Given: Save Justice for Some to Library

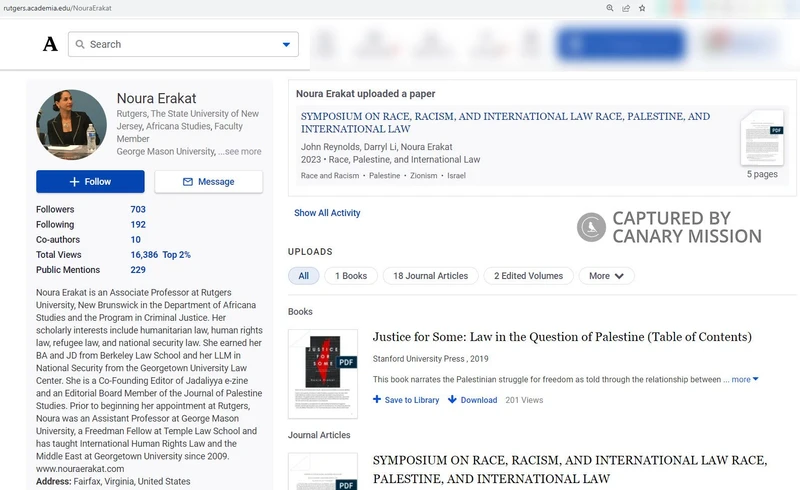Looking at the screenshot, I should (406, 400).
